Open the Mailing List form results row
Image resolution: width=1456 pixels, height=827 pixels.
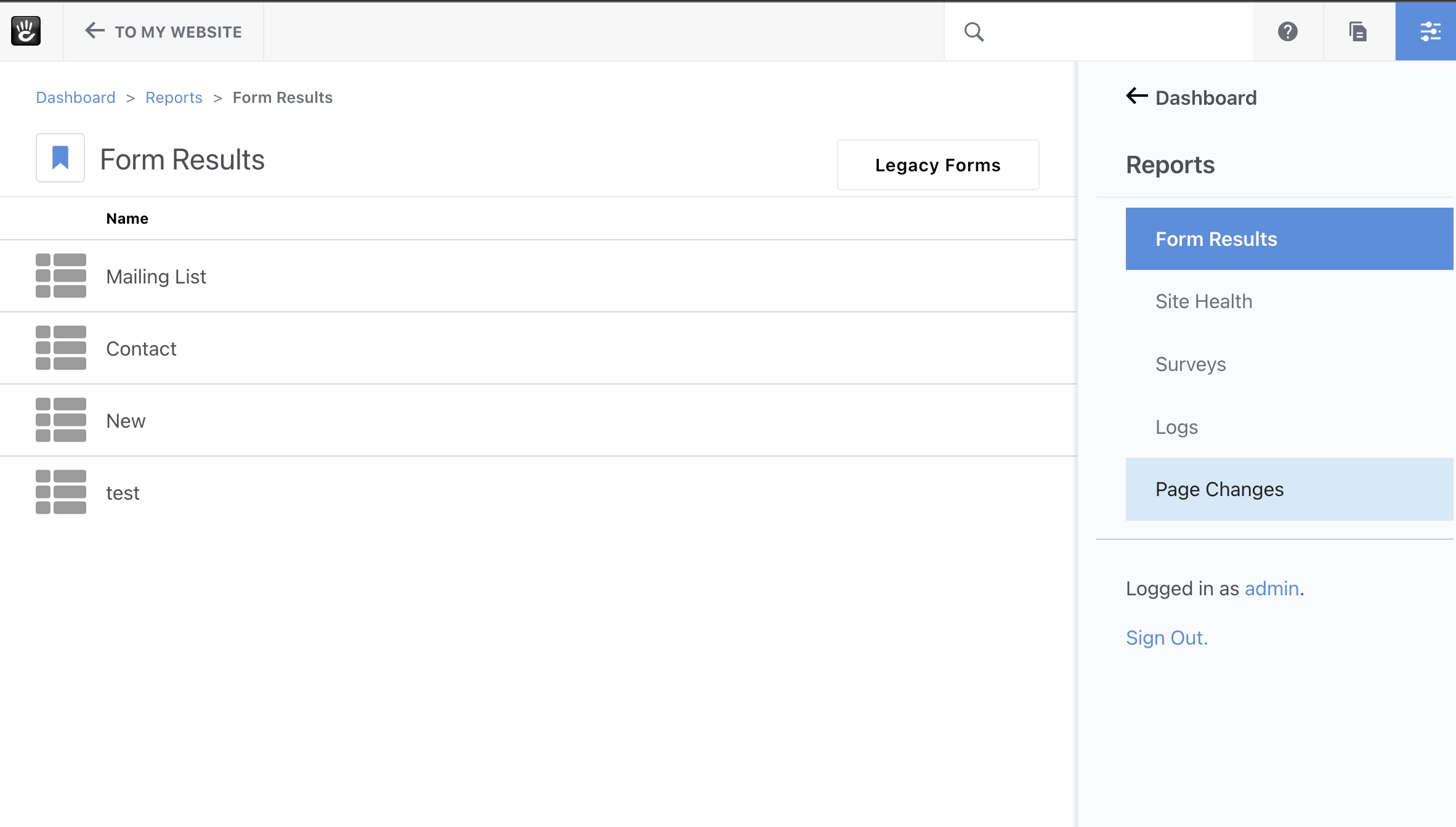[156, 276]
